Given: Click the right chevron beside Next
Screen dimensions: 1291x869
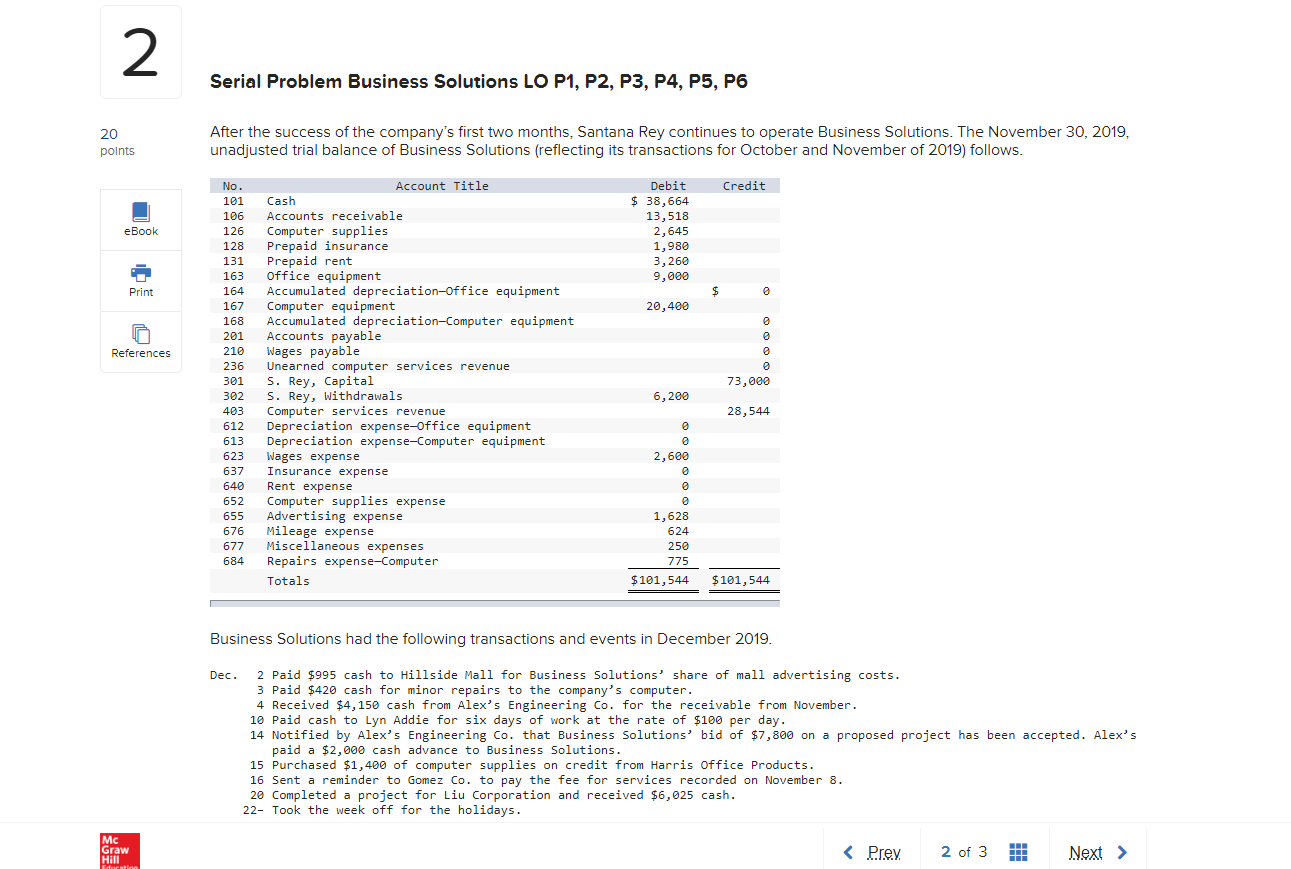Looking at the screenshot, I should [1122, 851].
